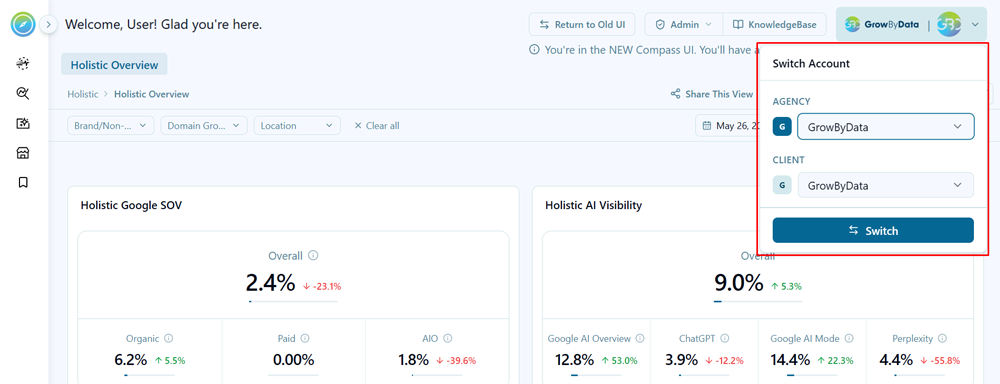Open the Agency GrowByData dropdown
Image resolution: width=1000 pixels, height=384 pixels.
point(885,126)
